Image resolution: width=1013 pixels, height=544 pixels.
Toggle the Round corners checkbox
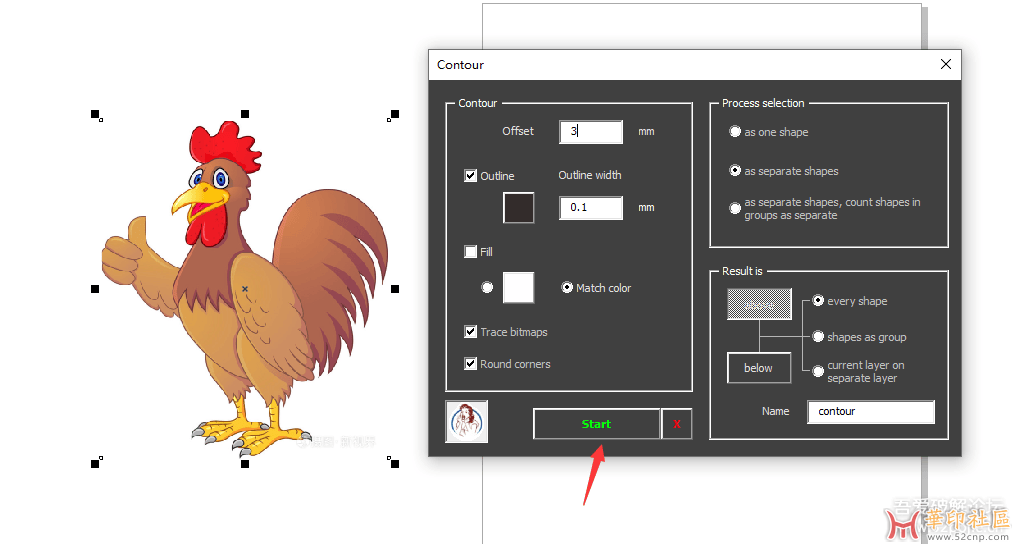click(x=470, y=364)
